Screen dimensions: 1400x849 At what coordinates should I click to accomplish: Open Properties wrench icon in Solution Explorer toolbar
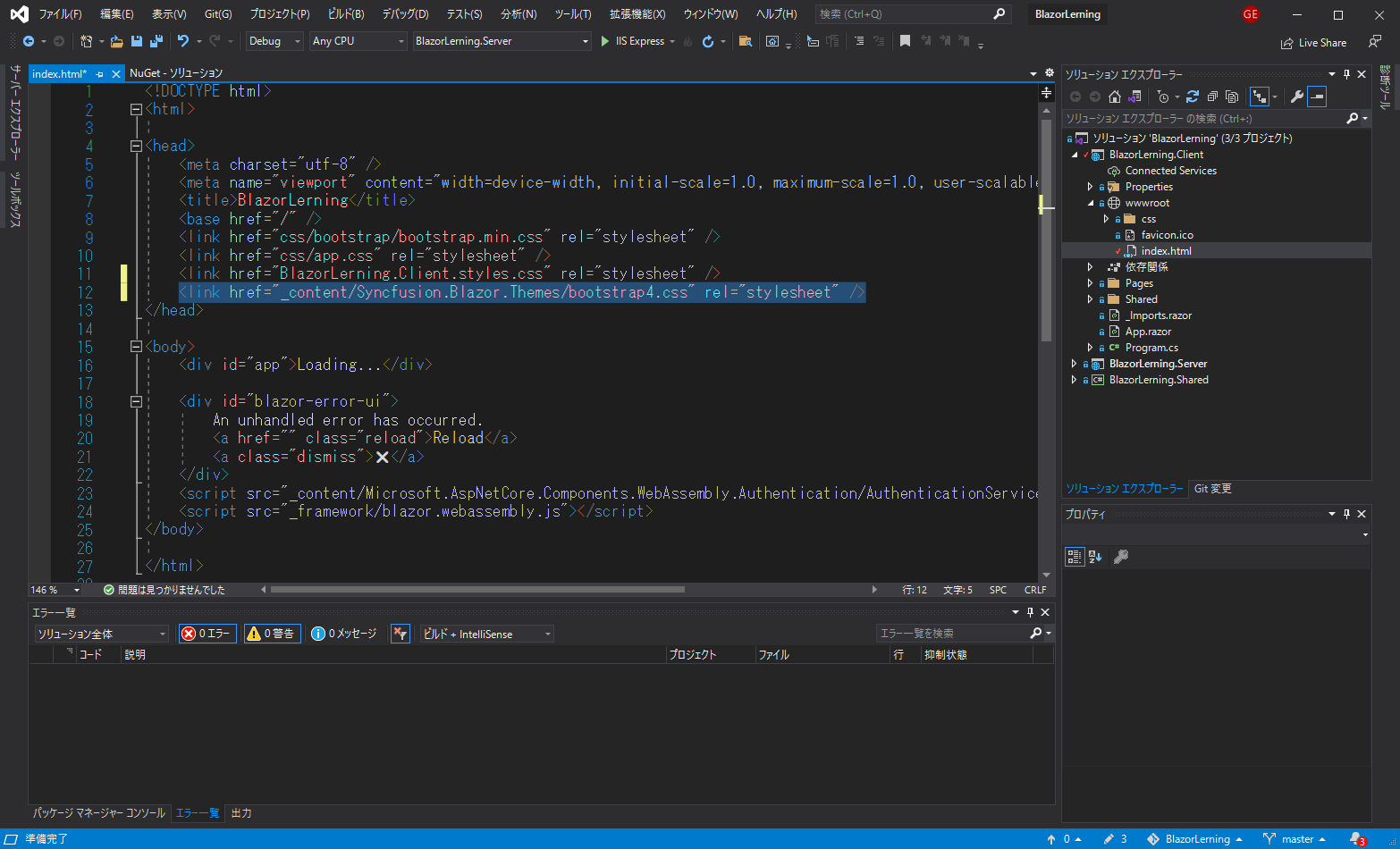[1296, 97]
